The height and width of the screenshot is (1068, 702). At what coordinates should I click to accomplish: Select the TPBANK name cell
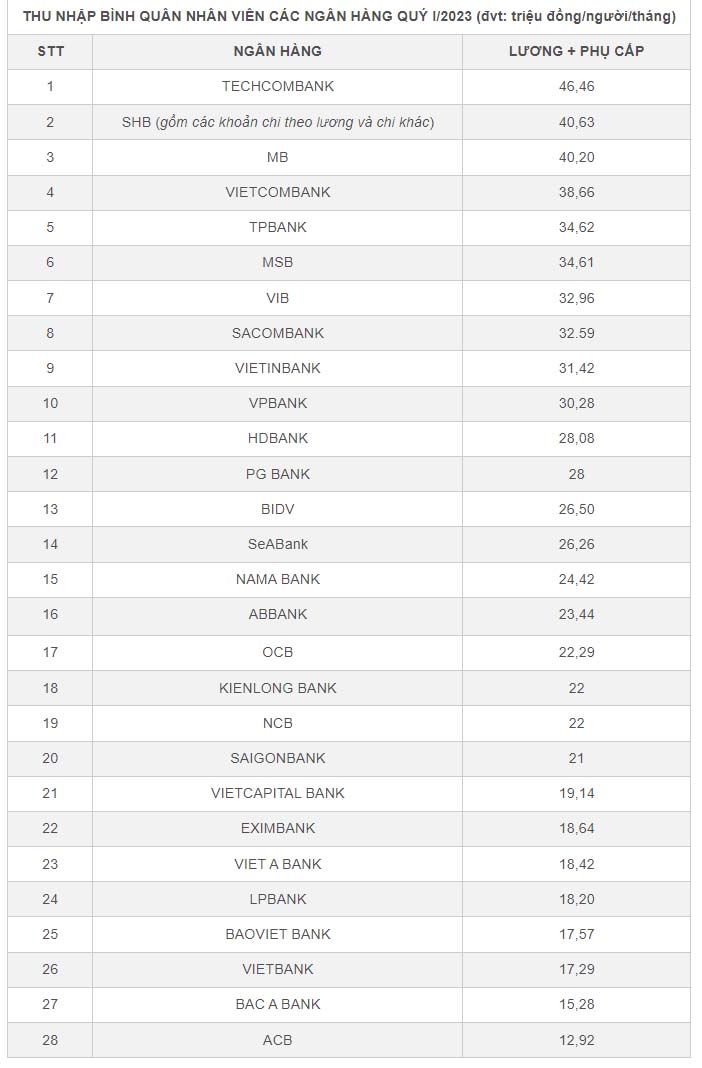[x=277, y=227]
